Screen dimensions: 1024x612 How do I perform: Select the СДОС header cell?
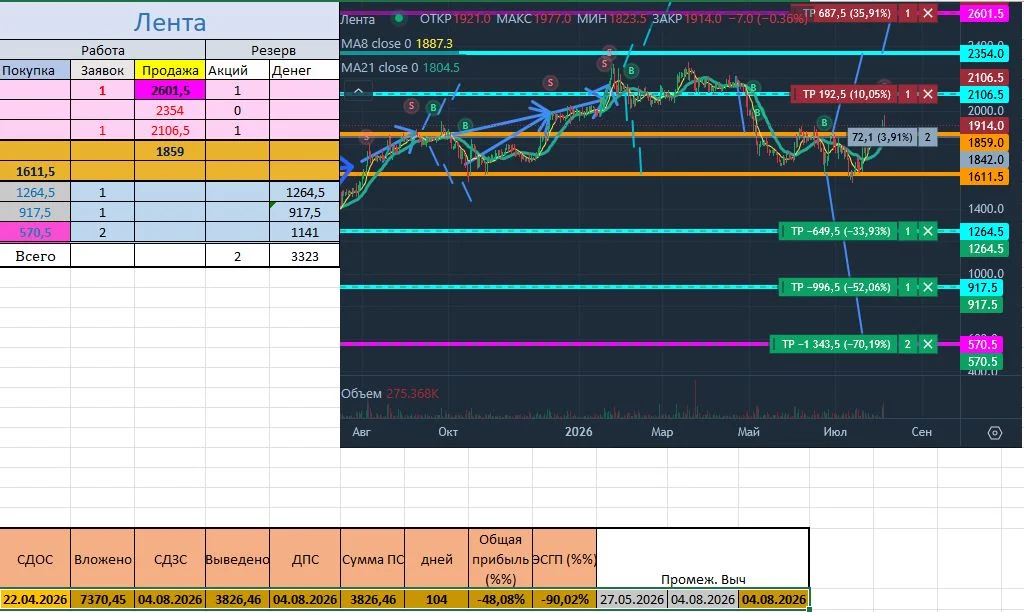[x=35, y=559]
